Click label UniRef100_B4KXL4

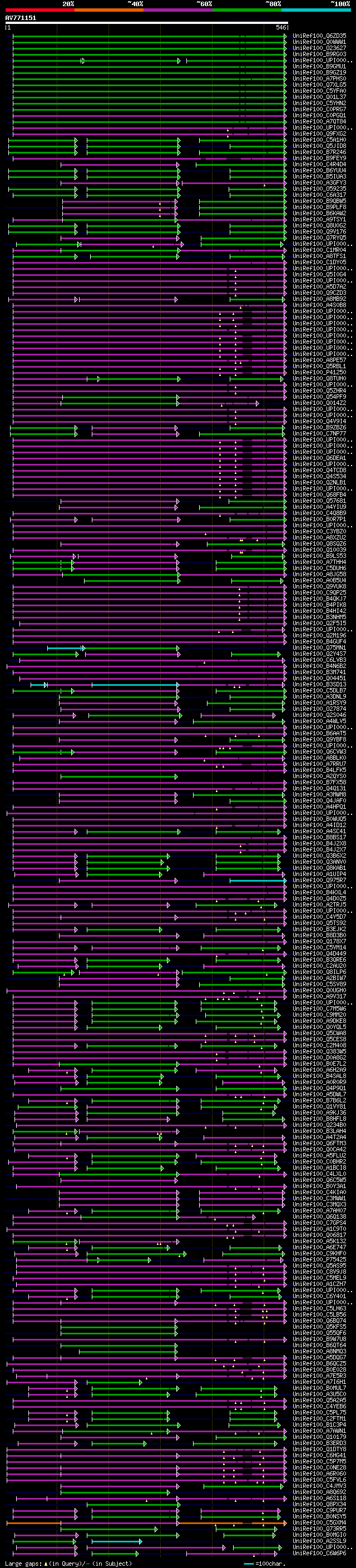tap(319, 892)
